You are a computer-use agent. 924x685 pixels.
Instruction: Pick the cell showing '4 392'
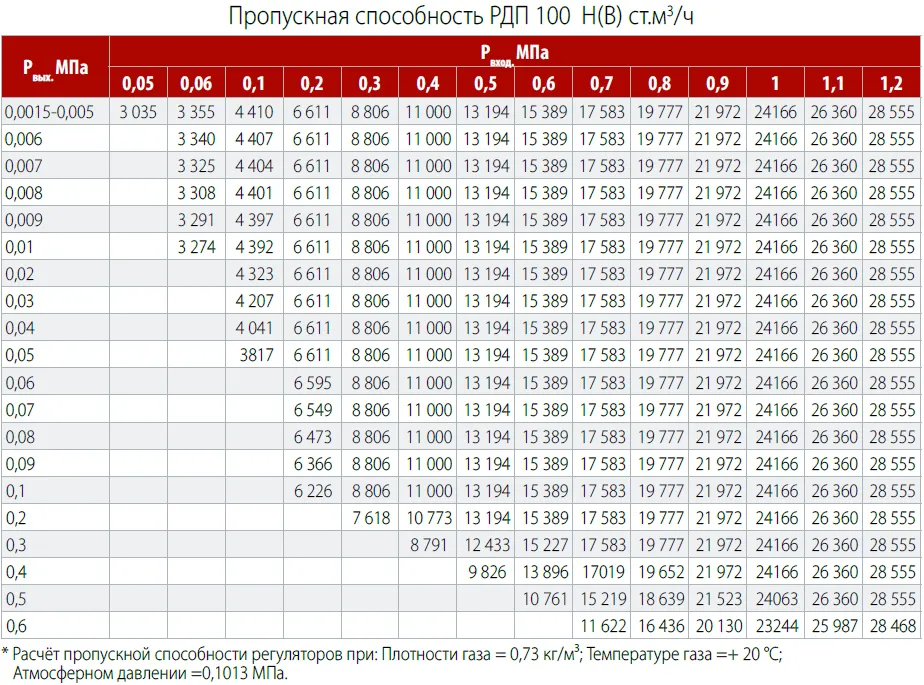click(x=254, y=247)
